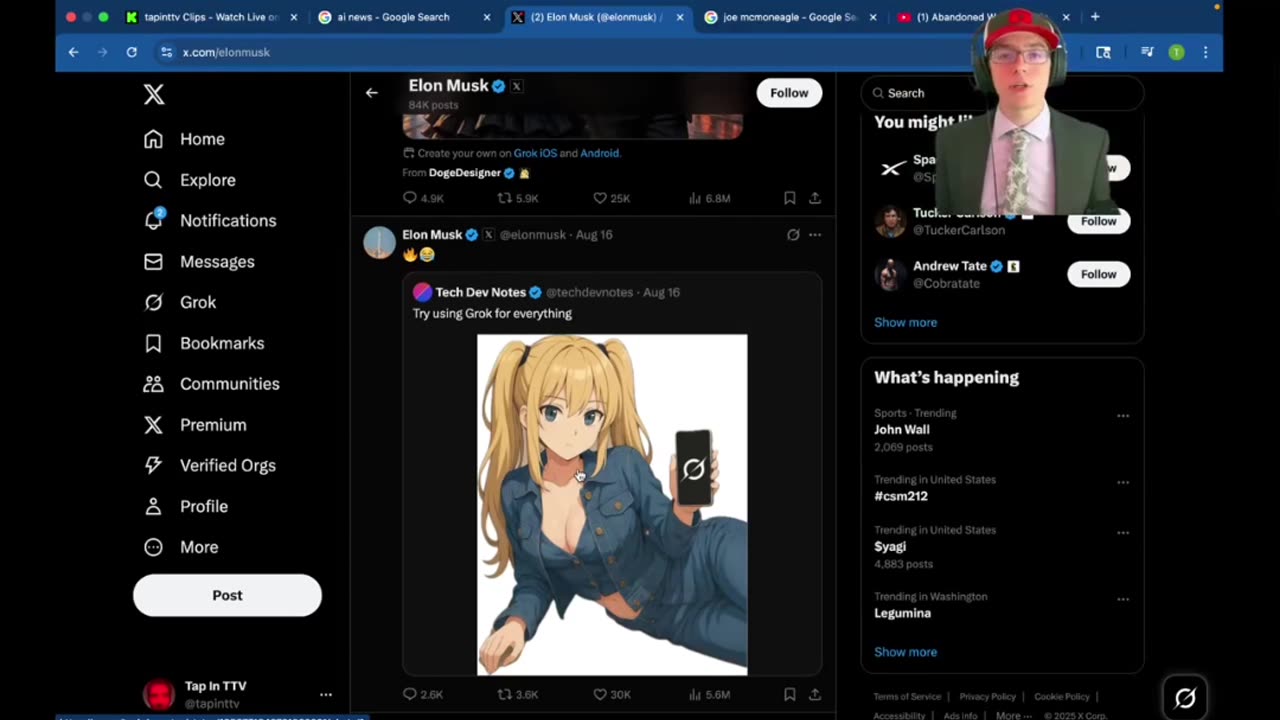The image size is (1280, 720).
Task: Open options for the $yagi trend
Action: pyautogui.click(x=1123, y=532)
